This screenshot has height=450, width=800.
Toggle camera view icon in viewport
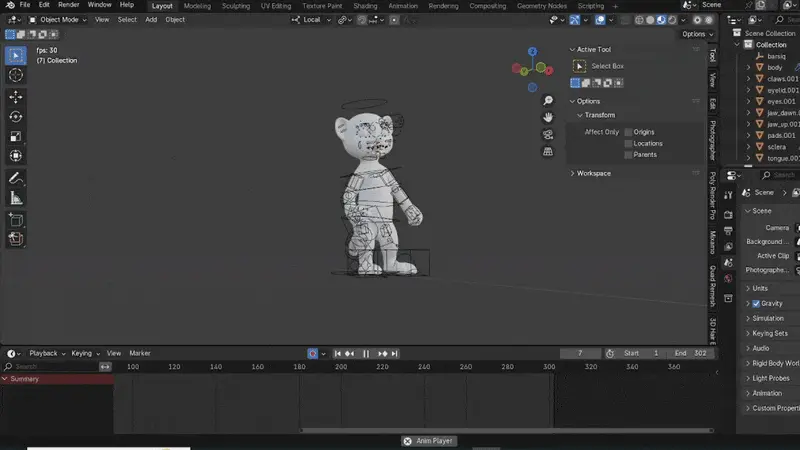pos(548,134)
